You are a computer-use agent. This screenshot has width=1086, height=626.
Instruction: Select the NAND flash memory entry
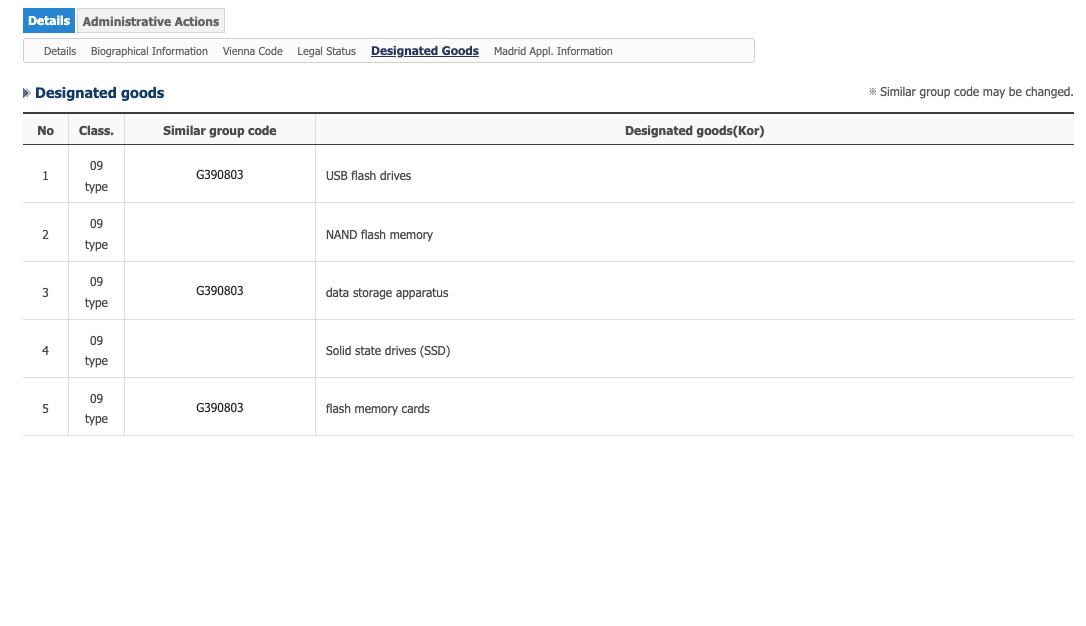379,235
